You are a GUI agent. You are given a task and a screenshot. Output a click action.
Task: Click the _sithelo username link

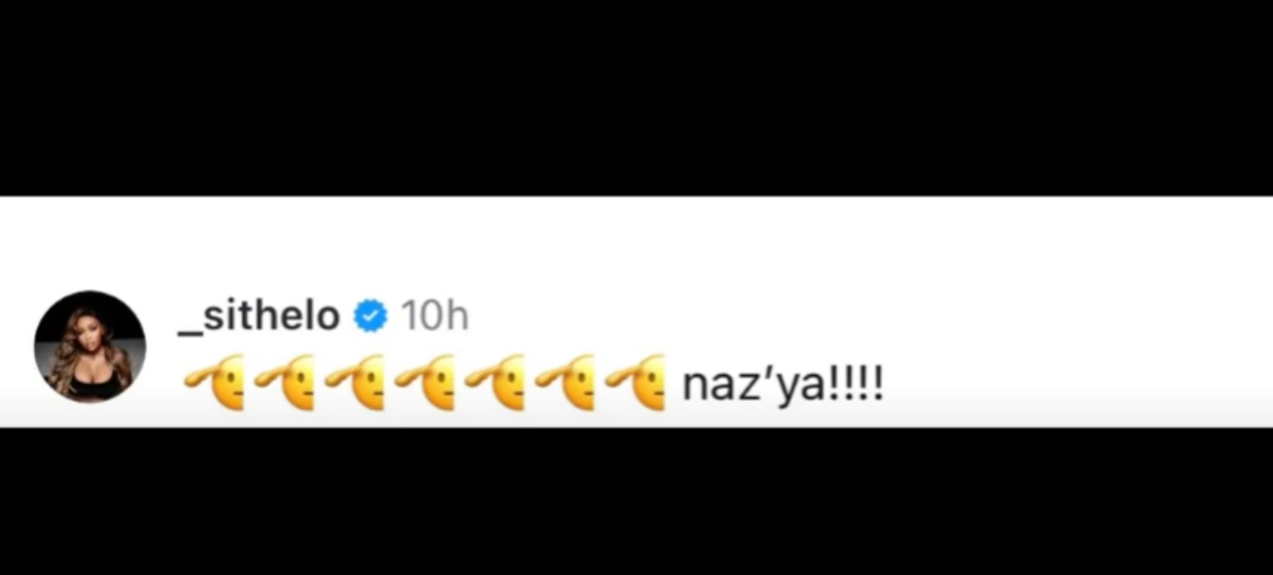(258, 316)
